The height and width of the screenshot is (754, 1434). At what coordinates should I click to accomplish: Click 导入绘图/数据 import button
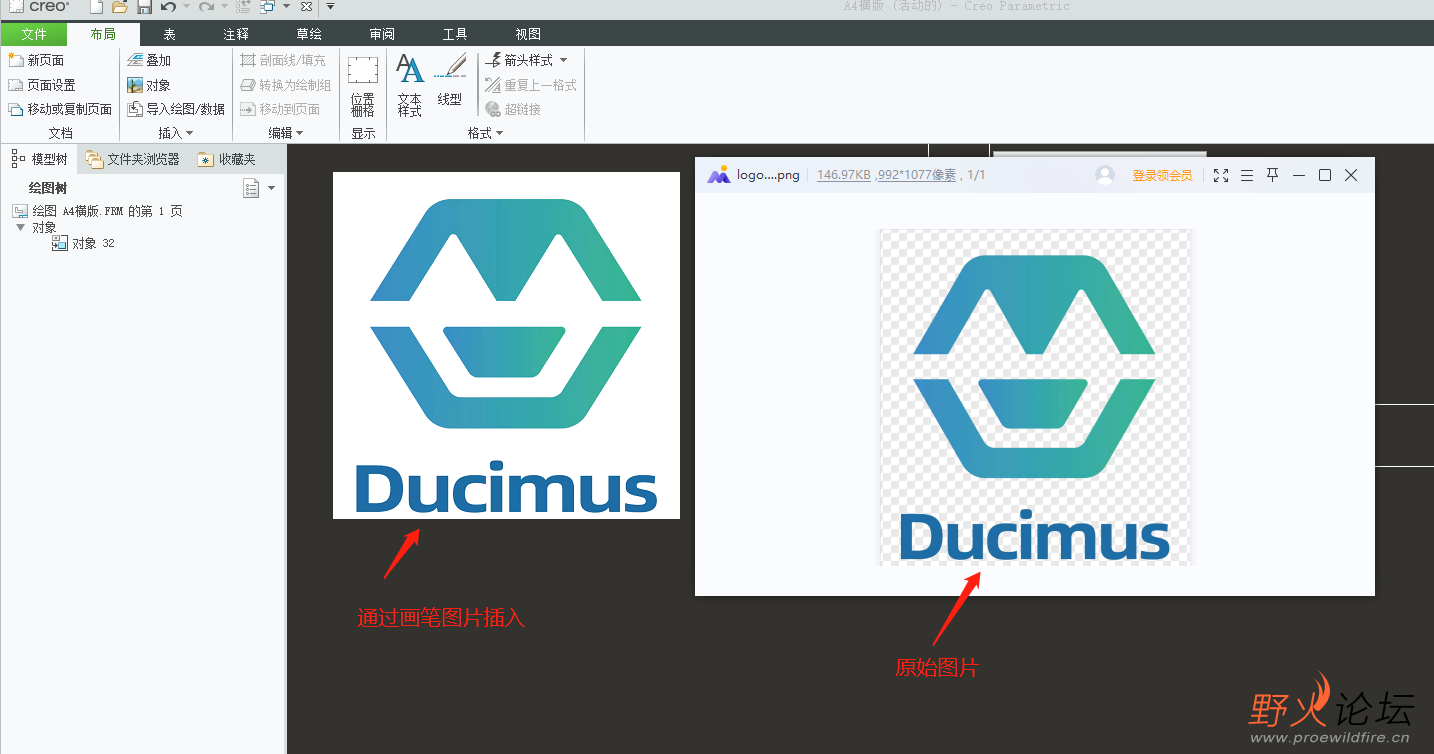point(176,109)
